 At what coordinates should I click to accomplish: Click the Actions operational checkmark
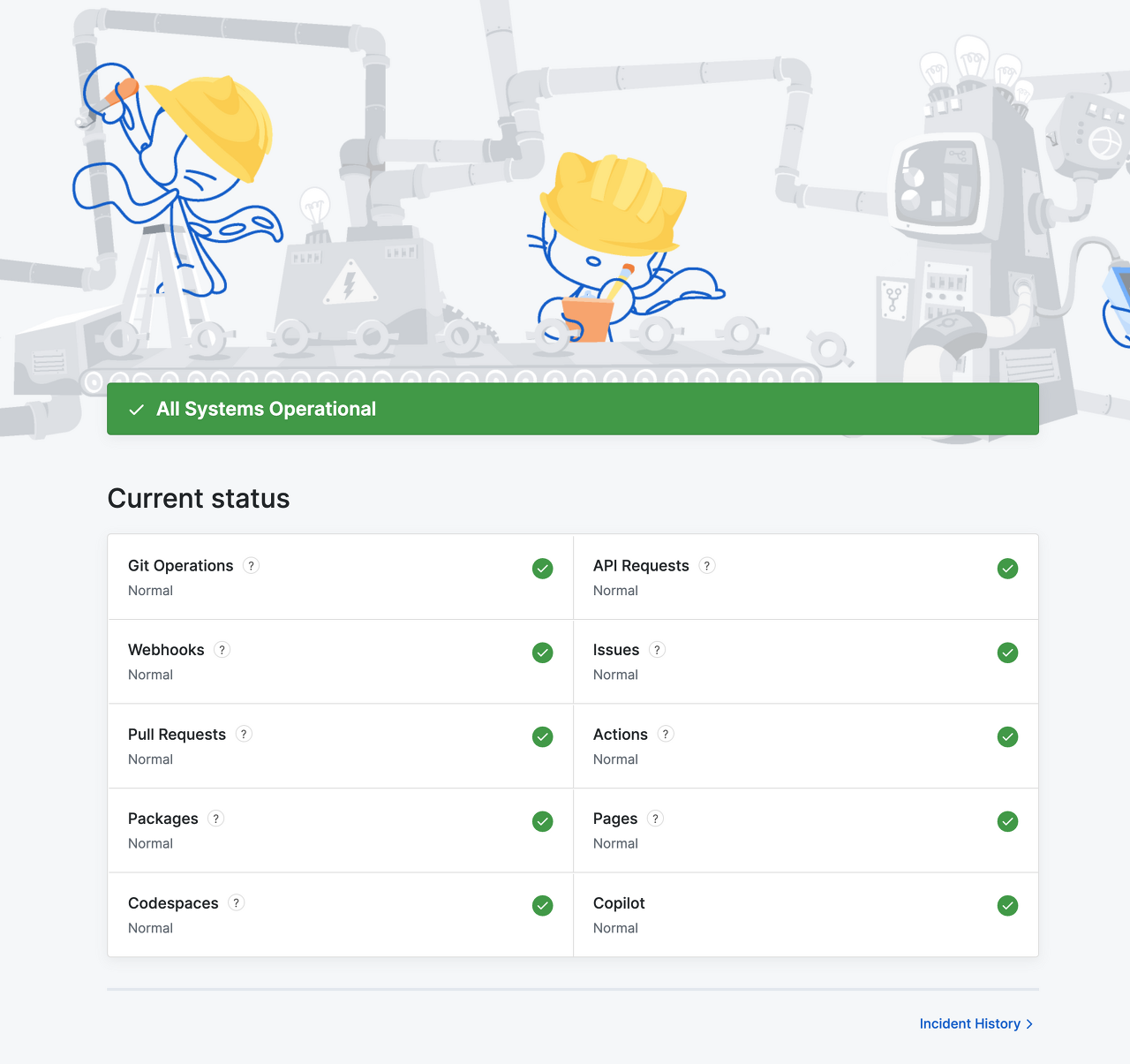tap(1007, 736)
